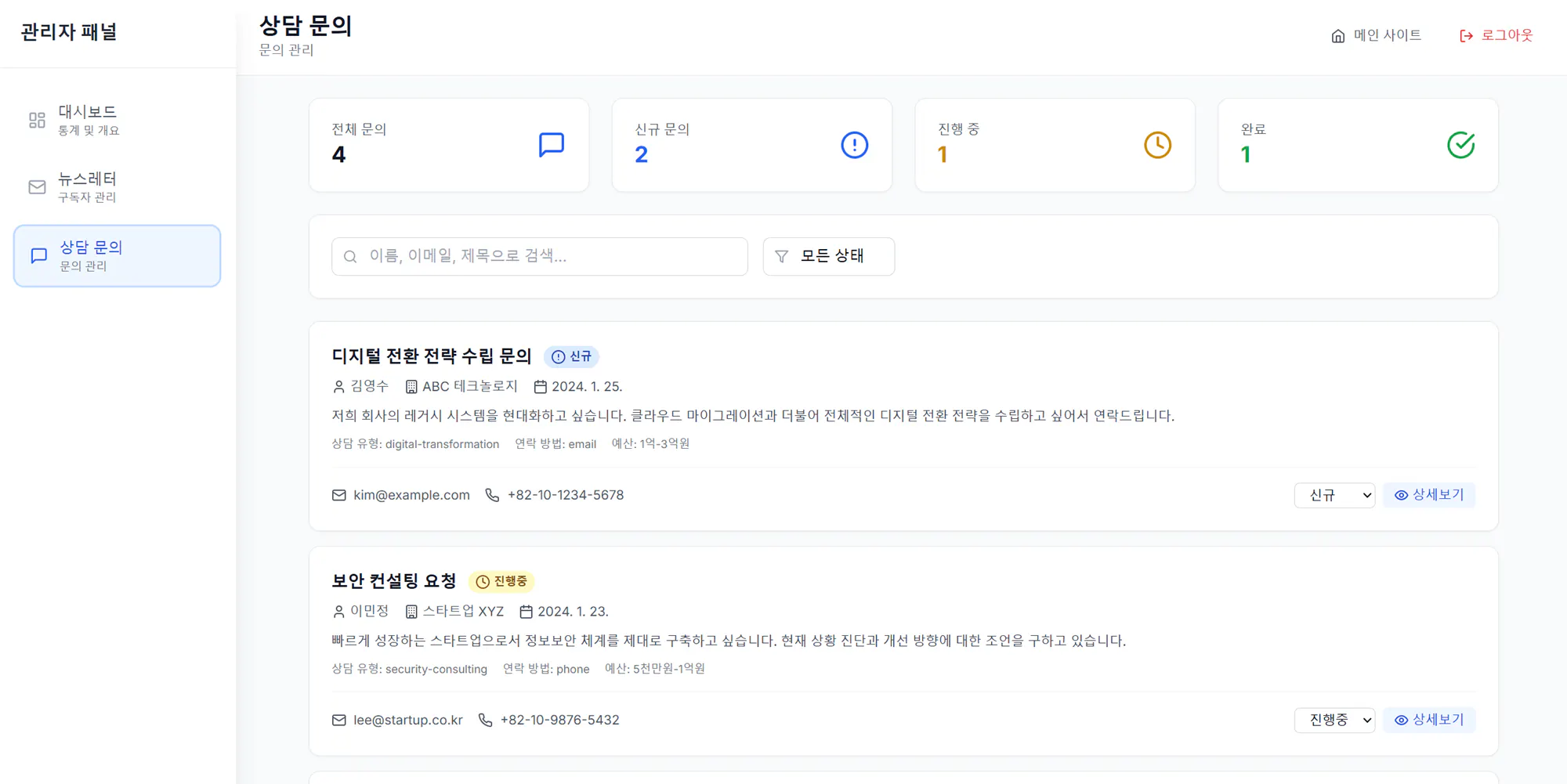The height and width of the screenshot is (784, 1567).
Task: Open the 모든 상태 filter dropdown
Action: click(828, 256)
